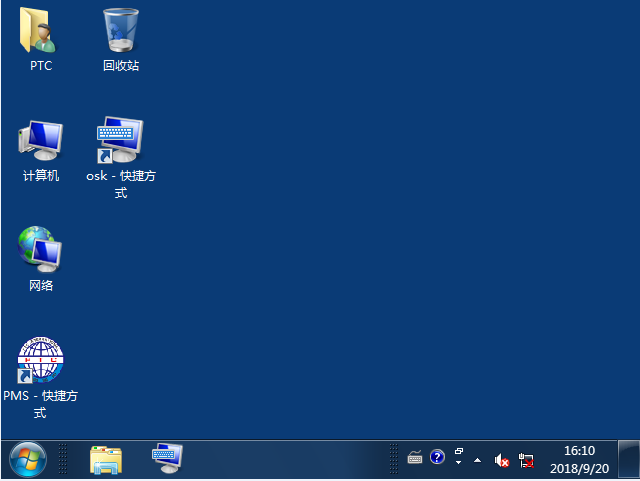This screenshot has height=481, width=640.
Task: Select the Computer (计算机) desktop icon
Action: [40, 140]
